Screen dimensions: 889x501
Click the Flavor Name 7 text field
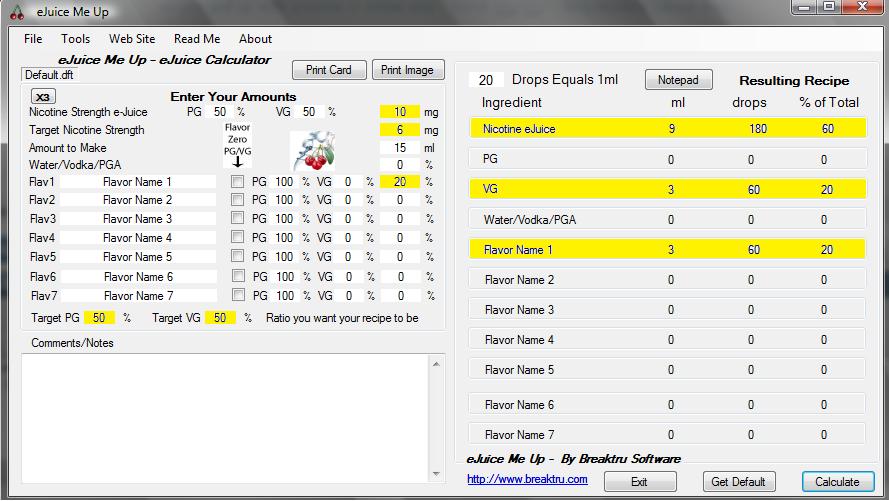[x=139, y=296]
